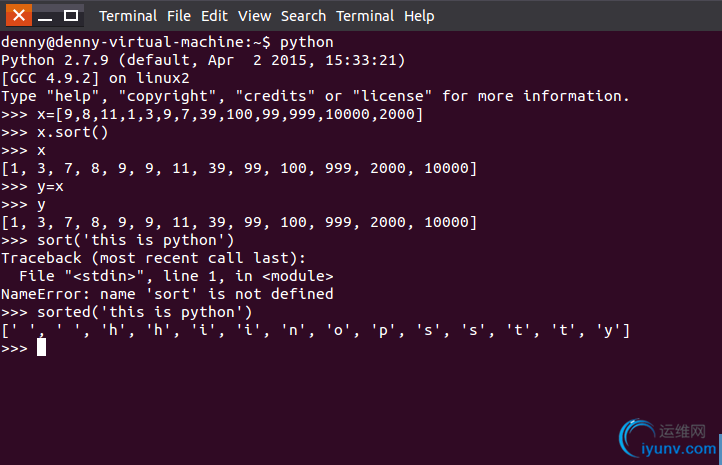This screenshot has width=722, height=465.
Task: Open the Terminal application menu
Action: (x=128, y=16)
